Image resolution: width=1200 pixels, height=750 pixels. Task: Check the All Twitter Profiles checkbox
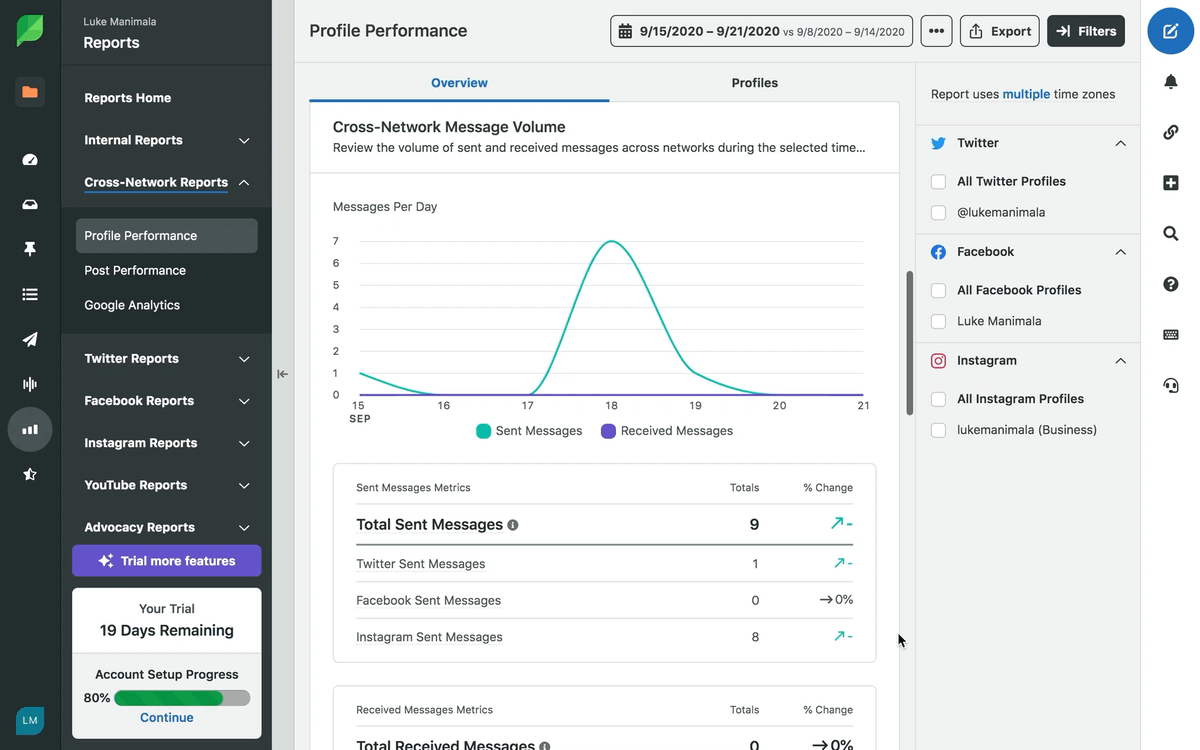938,181
